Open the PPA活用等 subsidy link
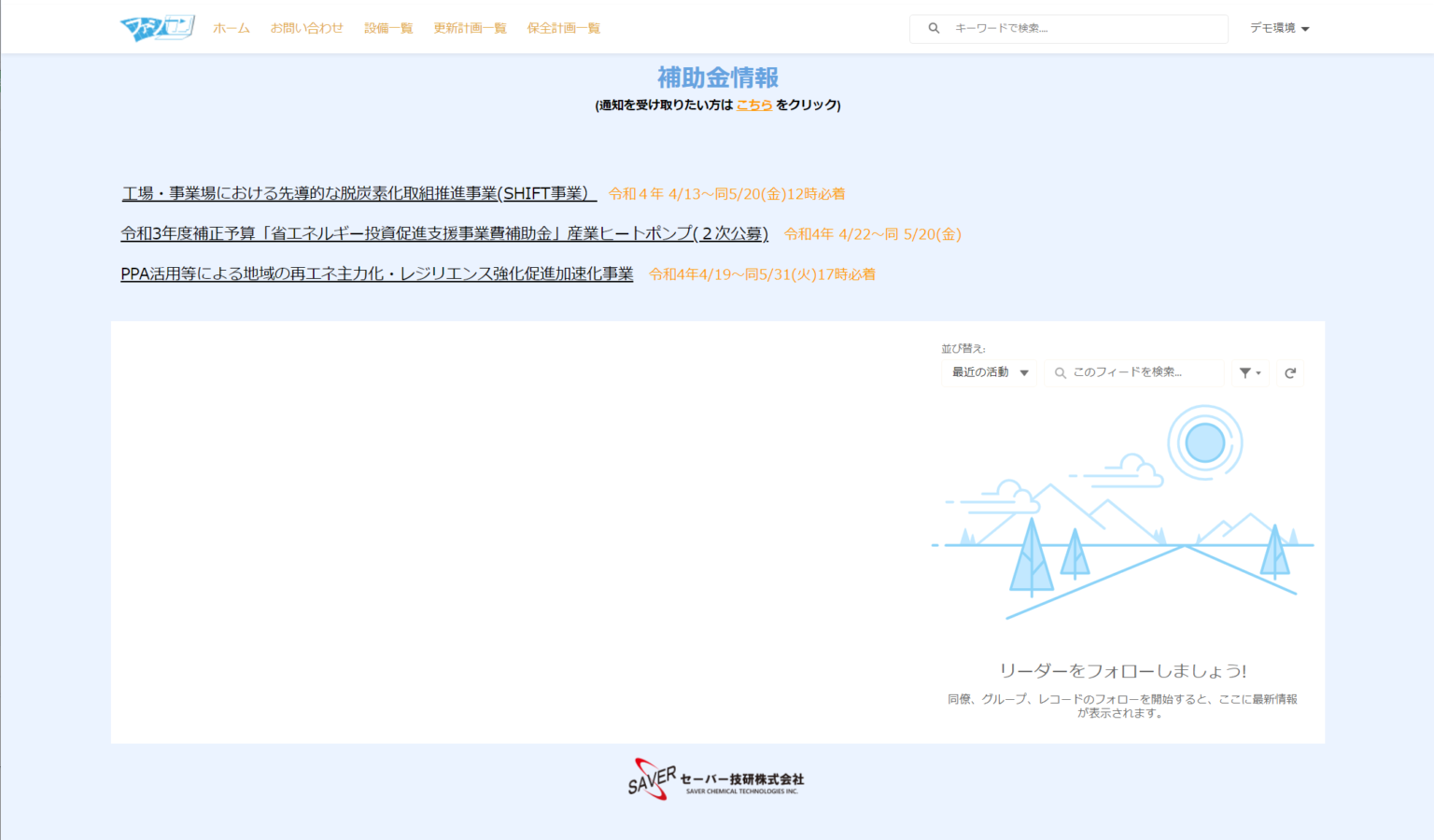1434x840 pixels. point(377,273)
